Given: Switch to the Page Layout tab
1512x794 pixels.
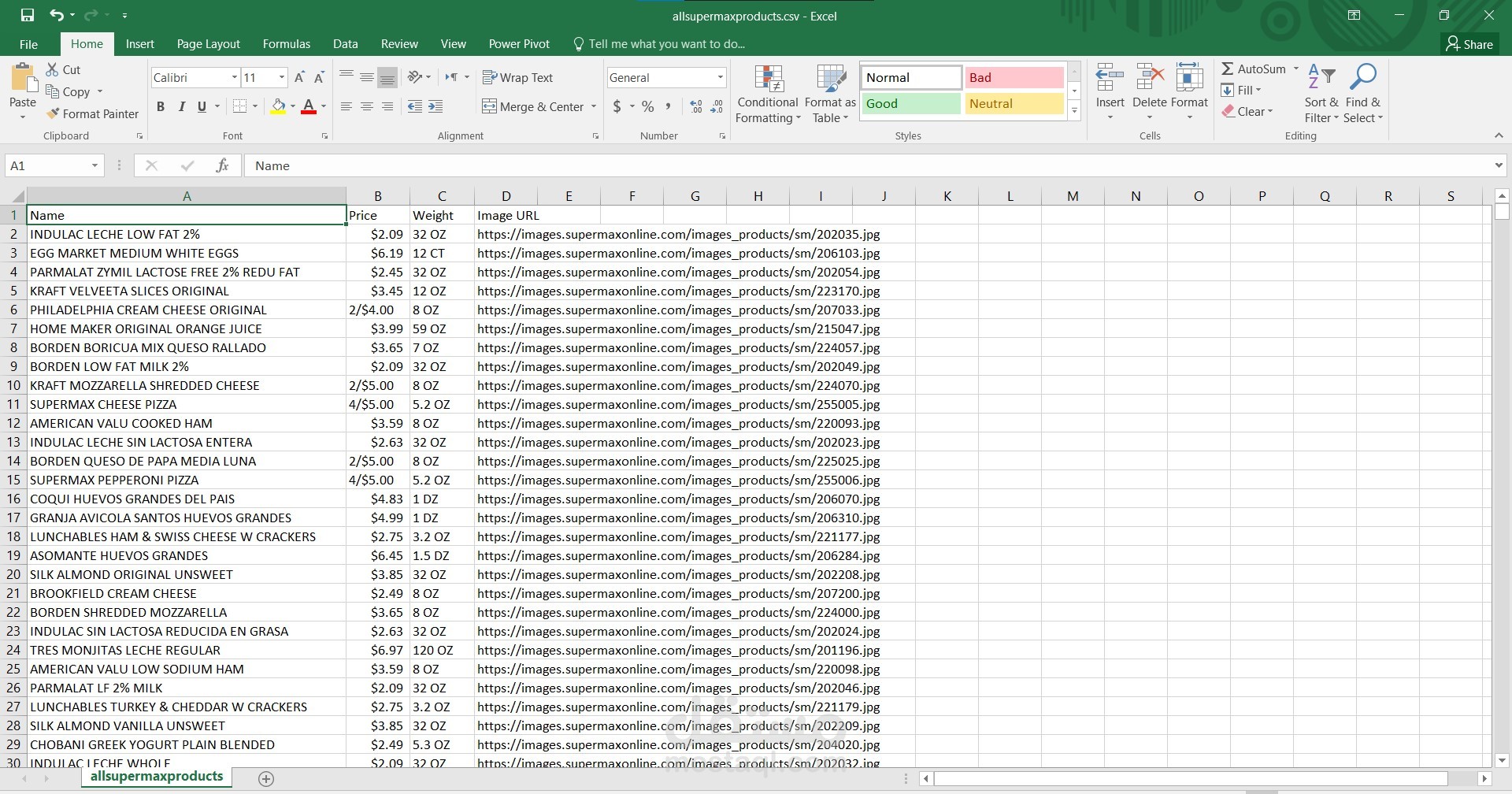Looking at the screenshot, I should (208, 44).
